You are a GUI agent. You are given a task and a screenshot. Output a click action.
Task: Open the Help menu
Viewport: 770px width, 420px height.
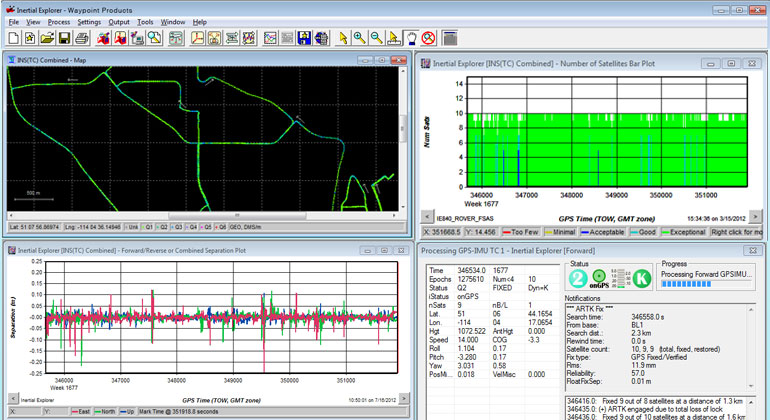coord(199,22)
